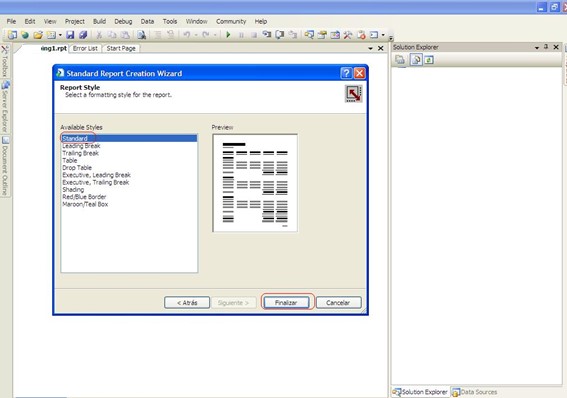Click the Save All toolbar icon
Screen dimensions: 567x398
pos(83,35)
